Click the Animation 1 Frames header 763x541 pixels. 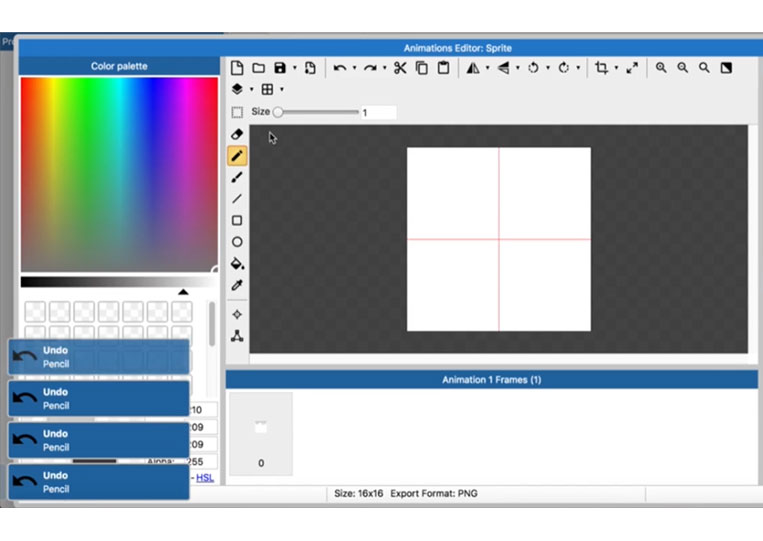tap(491, 379)
